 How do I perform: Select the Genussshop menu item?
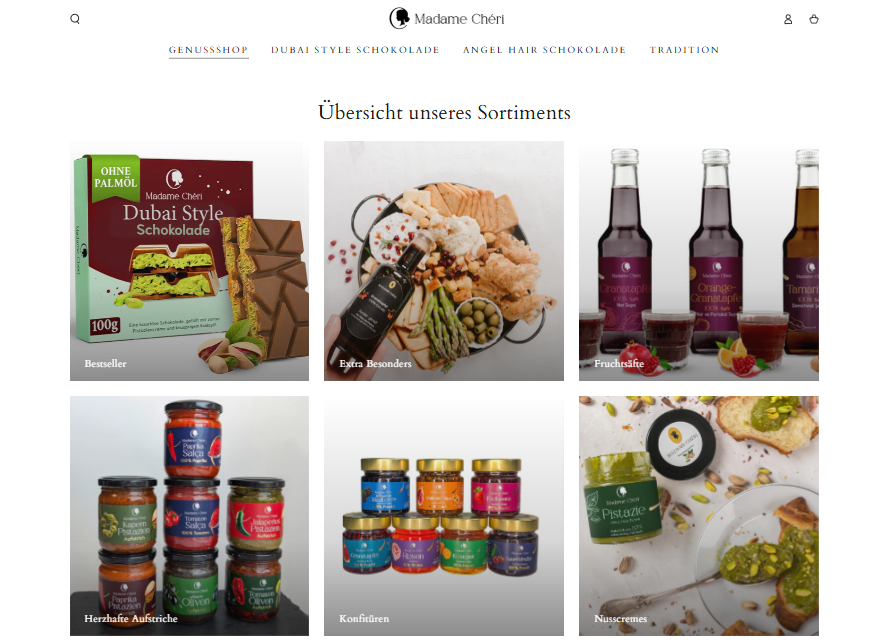208,50
